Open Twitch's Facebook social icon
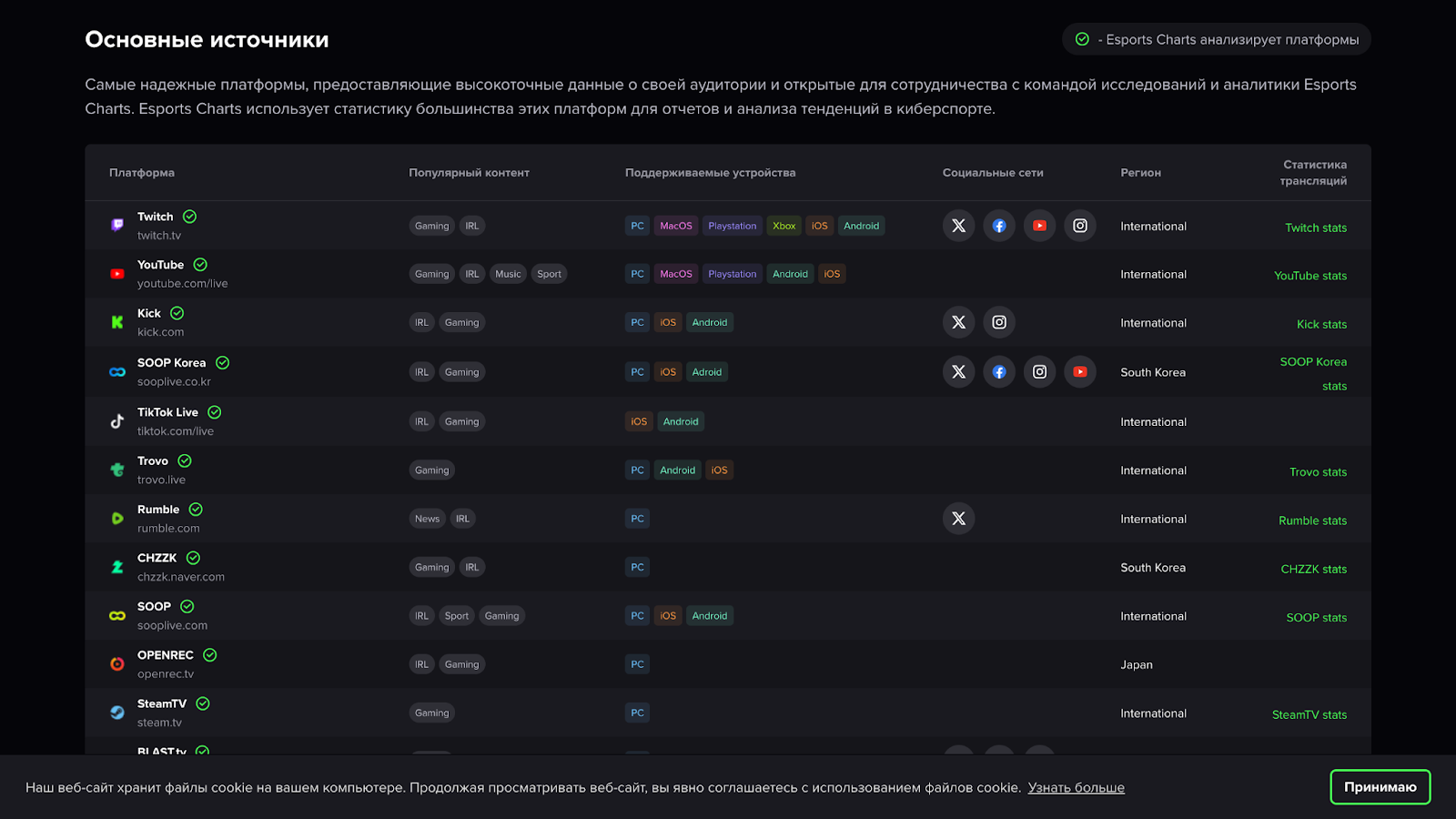The width and height of the screenshot is (1456, 819). (x=999, y=226)
